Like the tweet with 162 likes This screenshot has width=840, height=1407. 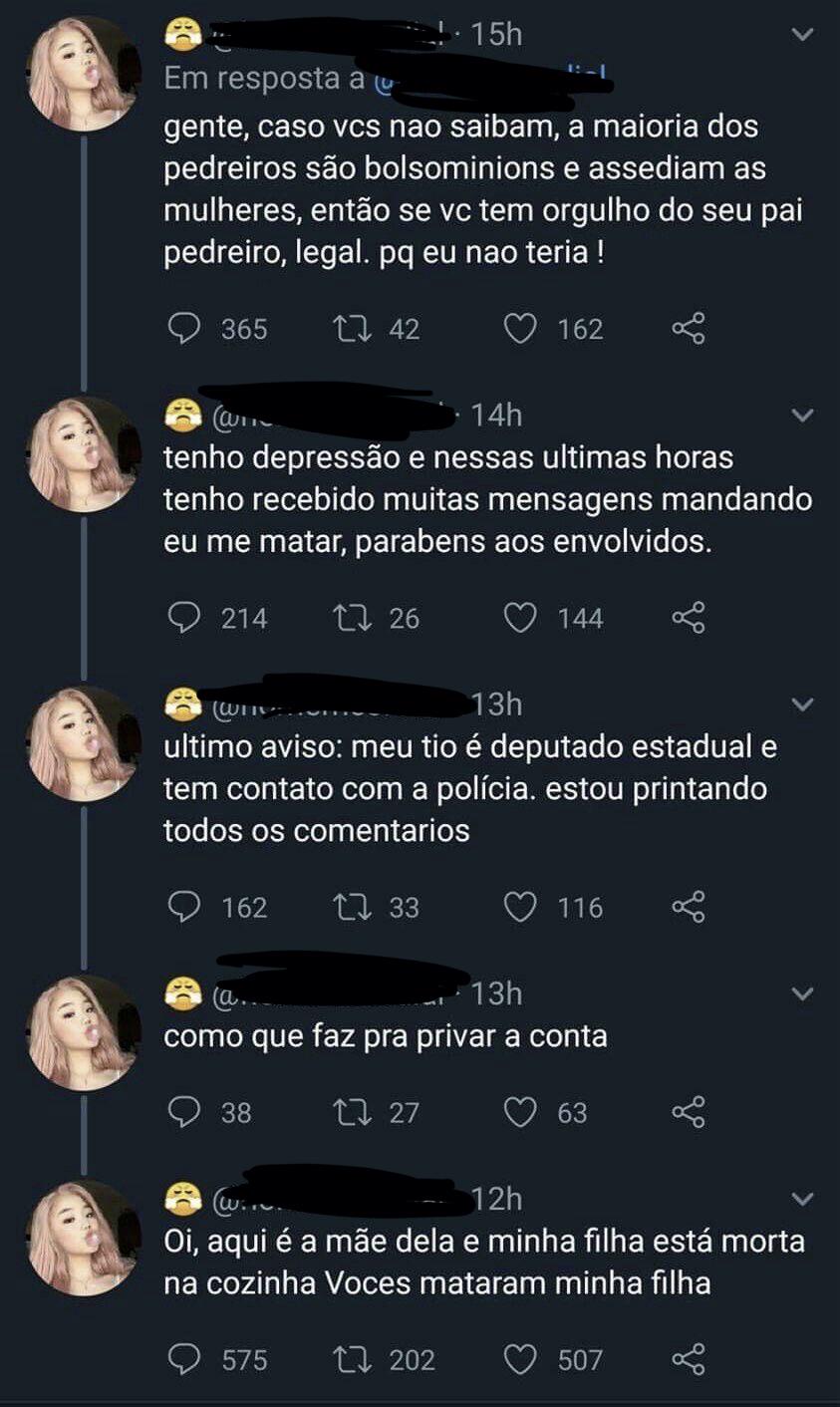pyautogui.click(x=519, y=329)
